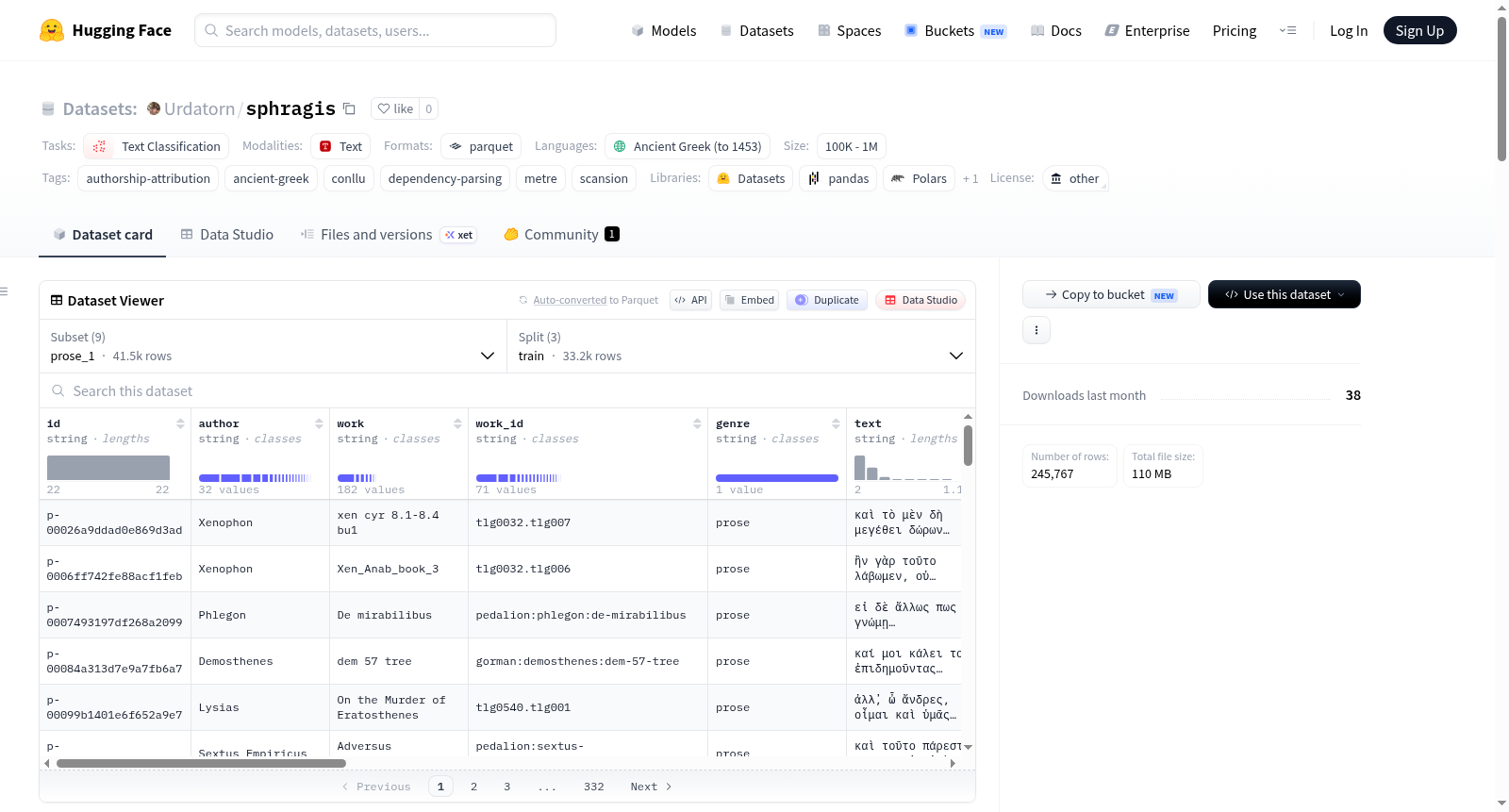Viewport: 1509px width, 812px height.
Task: Open the Data Studio tab
Action: pos(227,234)
